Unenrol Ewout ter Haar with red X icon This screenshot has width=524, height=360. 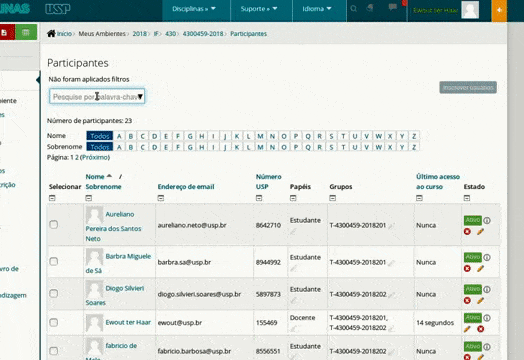coord(481,329)
